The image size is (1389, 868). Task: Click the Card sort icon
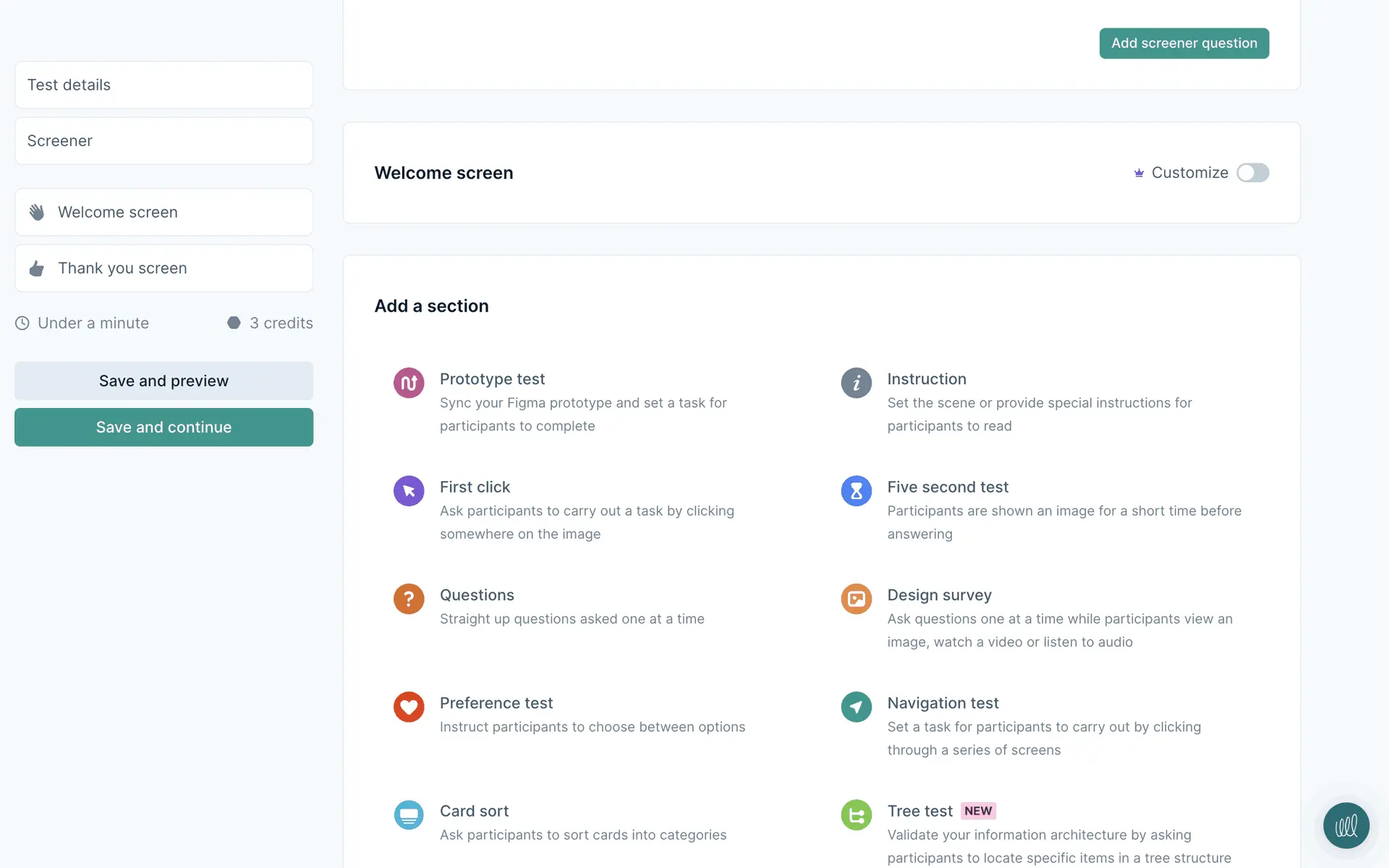click(409, 815)
